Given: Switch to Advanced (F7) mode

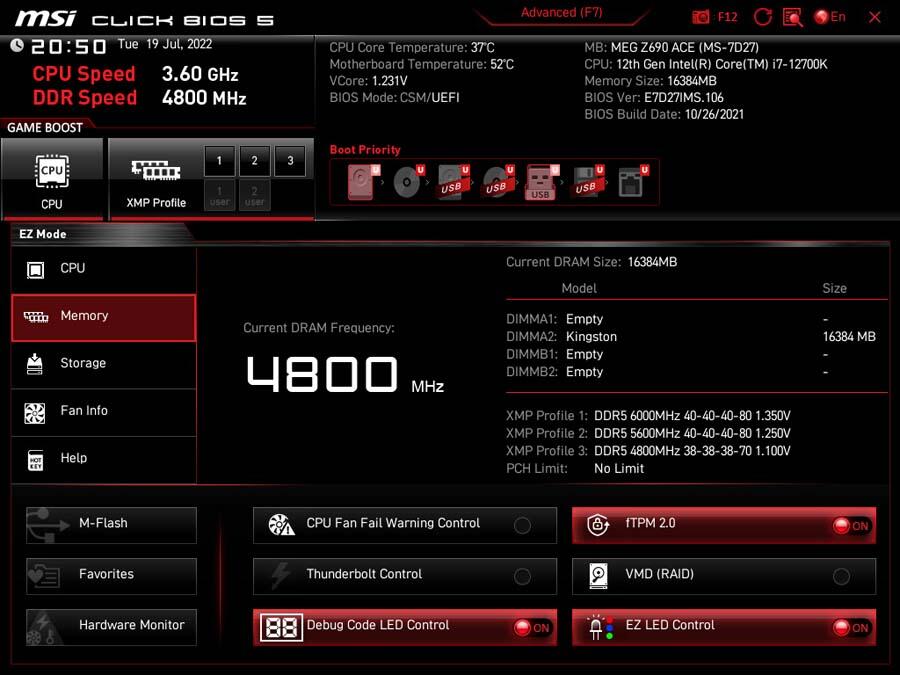Looking at the screenshot, I should [x=561, y=13].
